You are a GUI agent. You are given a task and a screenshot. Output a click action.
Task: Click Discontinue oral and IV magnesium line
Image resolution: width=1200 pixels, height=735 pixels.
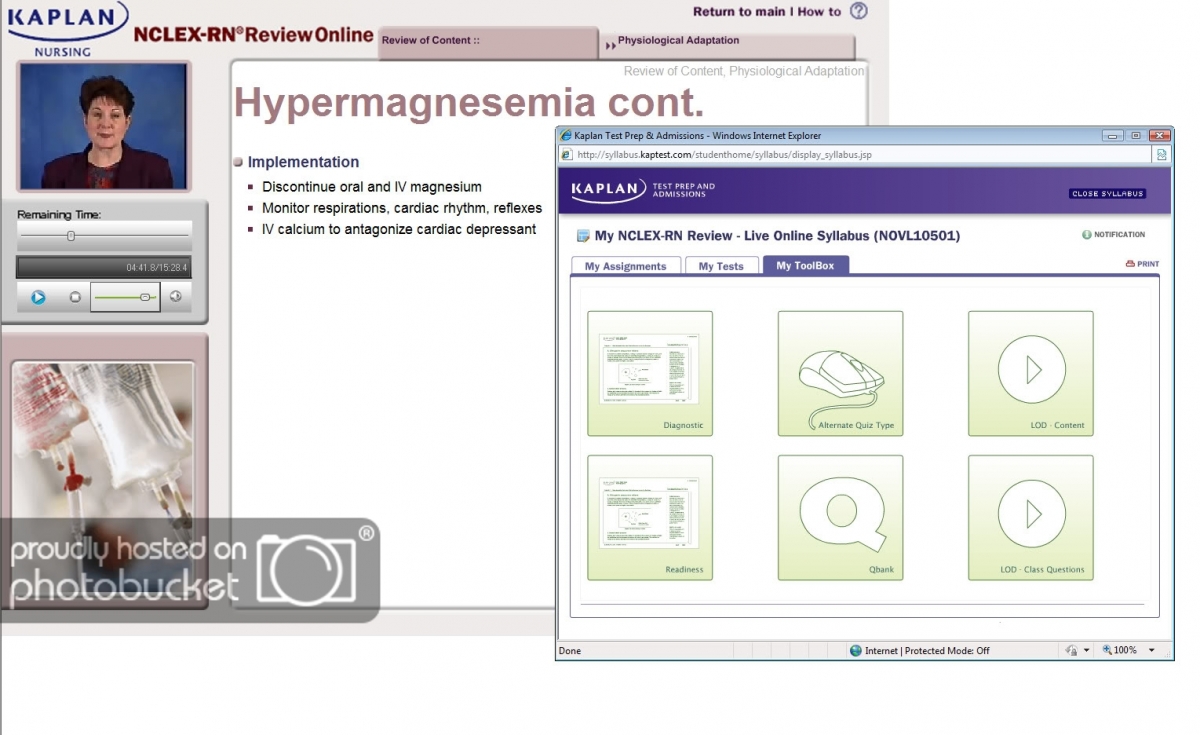coord(372,187)
